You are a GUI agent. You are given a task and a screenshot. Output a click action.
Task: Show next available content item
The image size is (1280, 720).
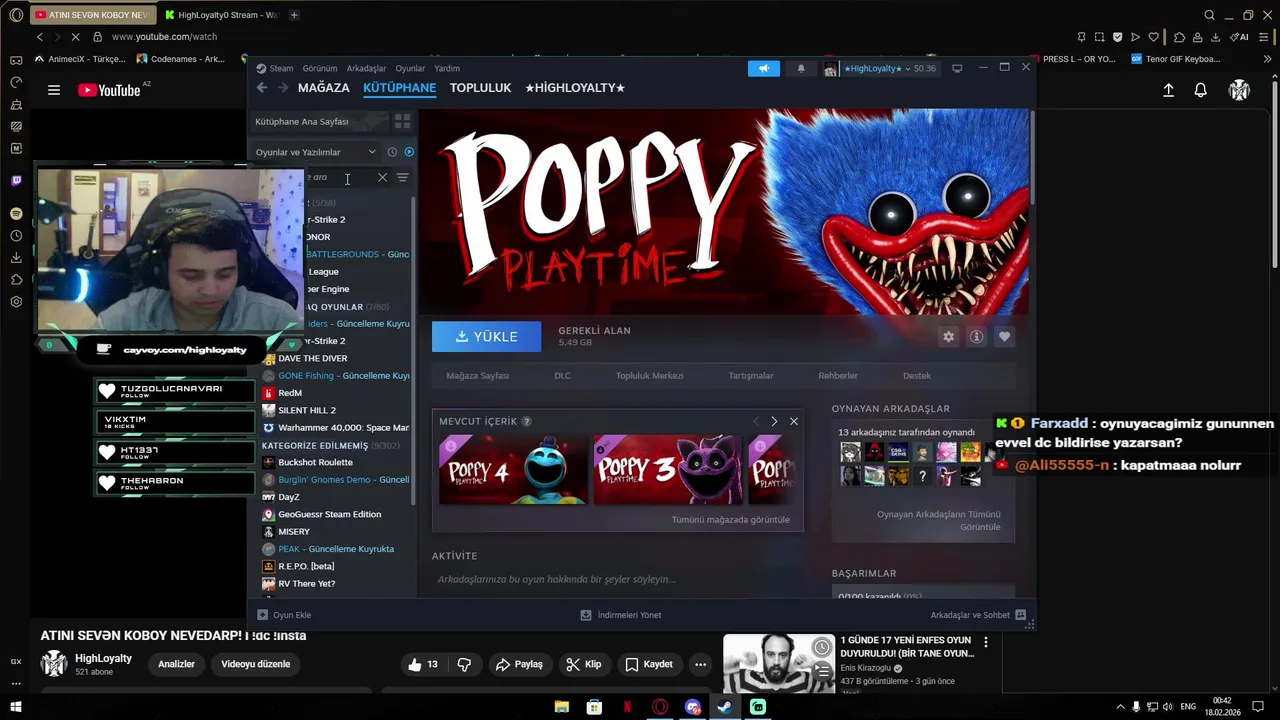point(774,421)
